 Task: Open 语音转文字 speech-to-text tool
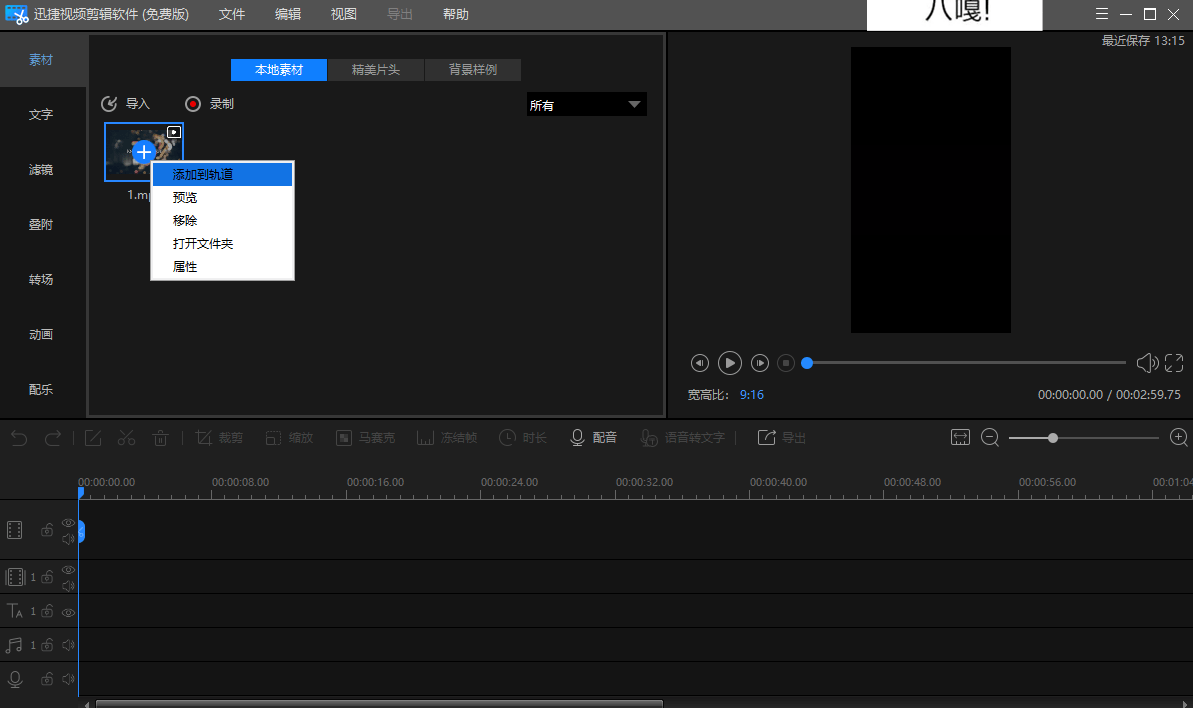[x=682, y=438]
